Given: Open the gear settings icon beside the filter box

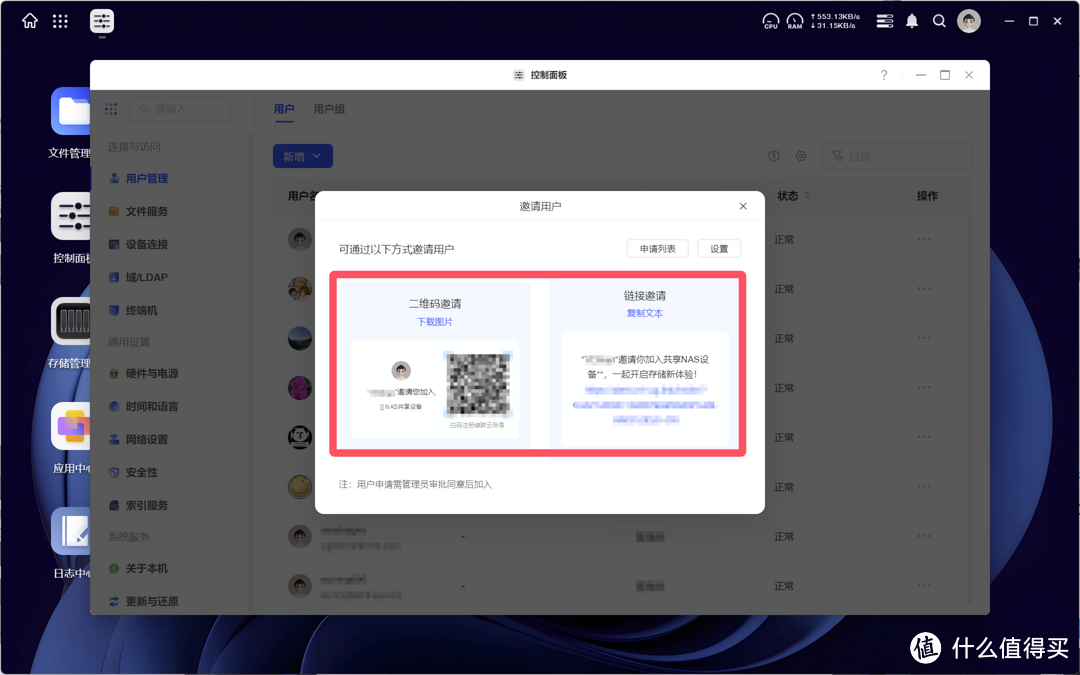Looking at the screenshot, I should (x=800, y=156).
